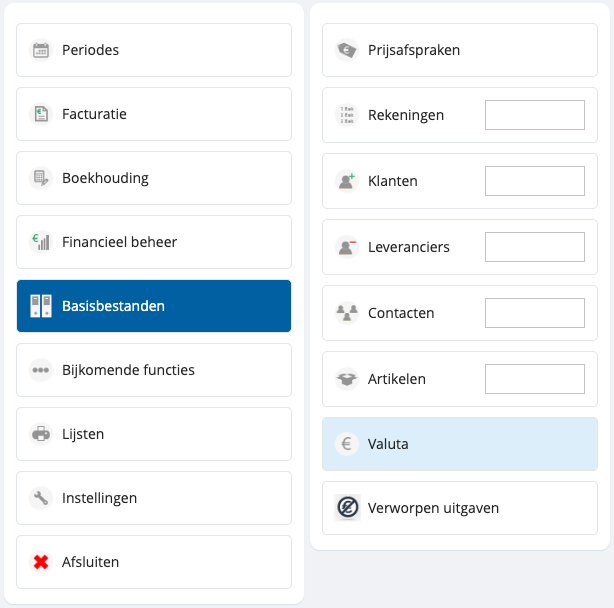
Task: Open the Basisbestanden menu
Action: pyautogui.click(x=154, y=306)
